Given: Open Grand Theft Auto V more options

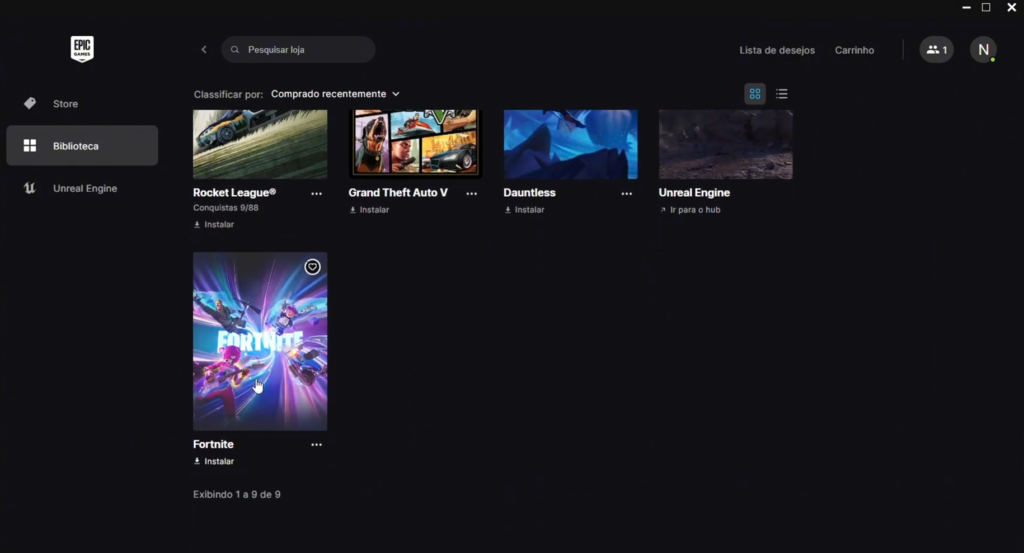Looking at the screenshot, I should coord(471,193).
